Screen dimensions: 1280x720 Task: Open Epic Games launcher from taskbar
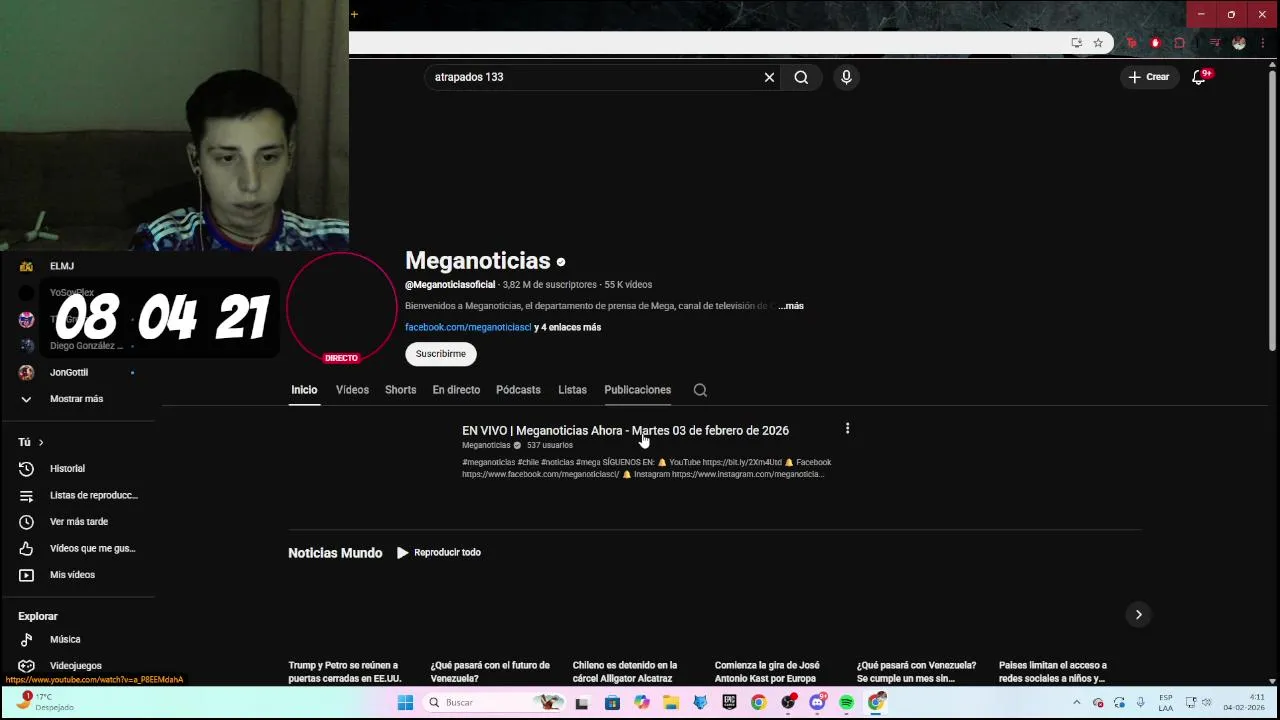point(729,702)
